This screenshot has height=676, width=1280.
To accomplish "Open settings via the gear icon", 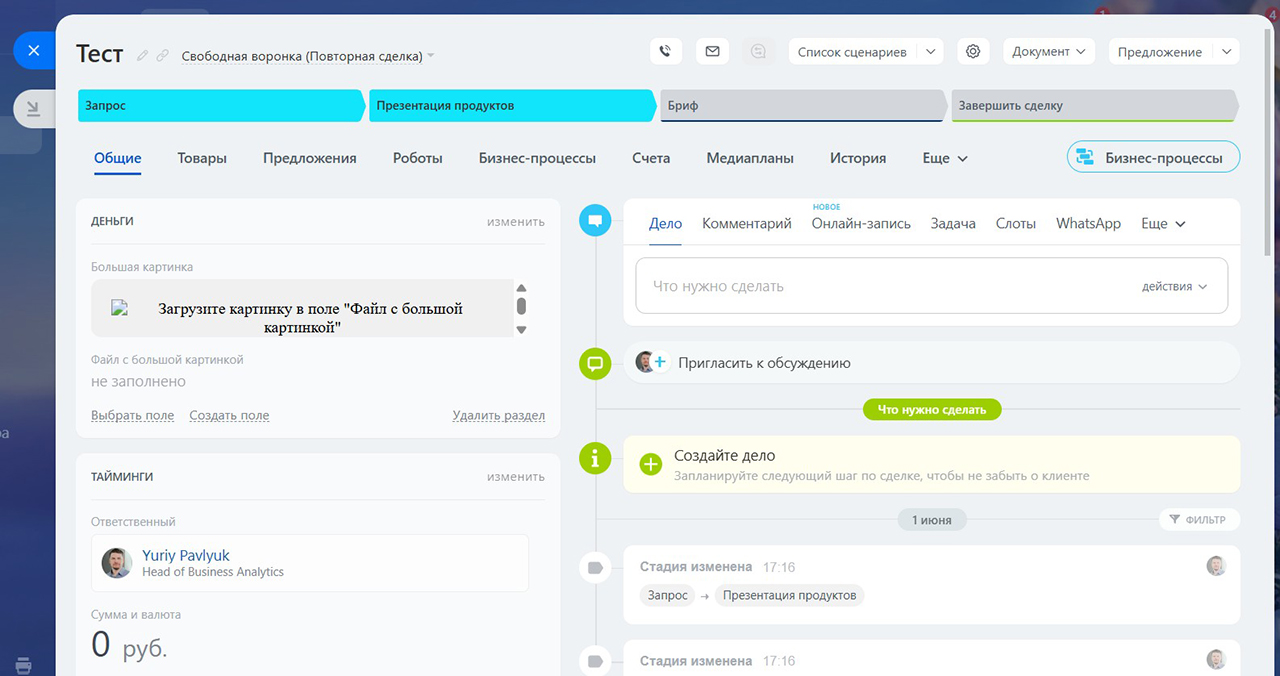I will (973, 51).
